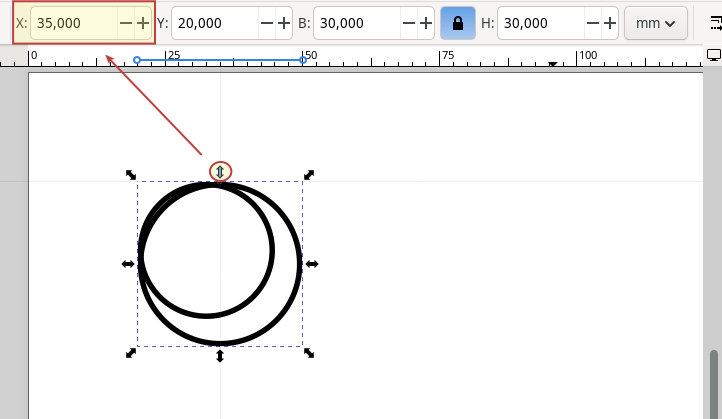Screen dimensions: 722x419
Task: Increase Y value with plus button
Action: point(284,23)
